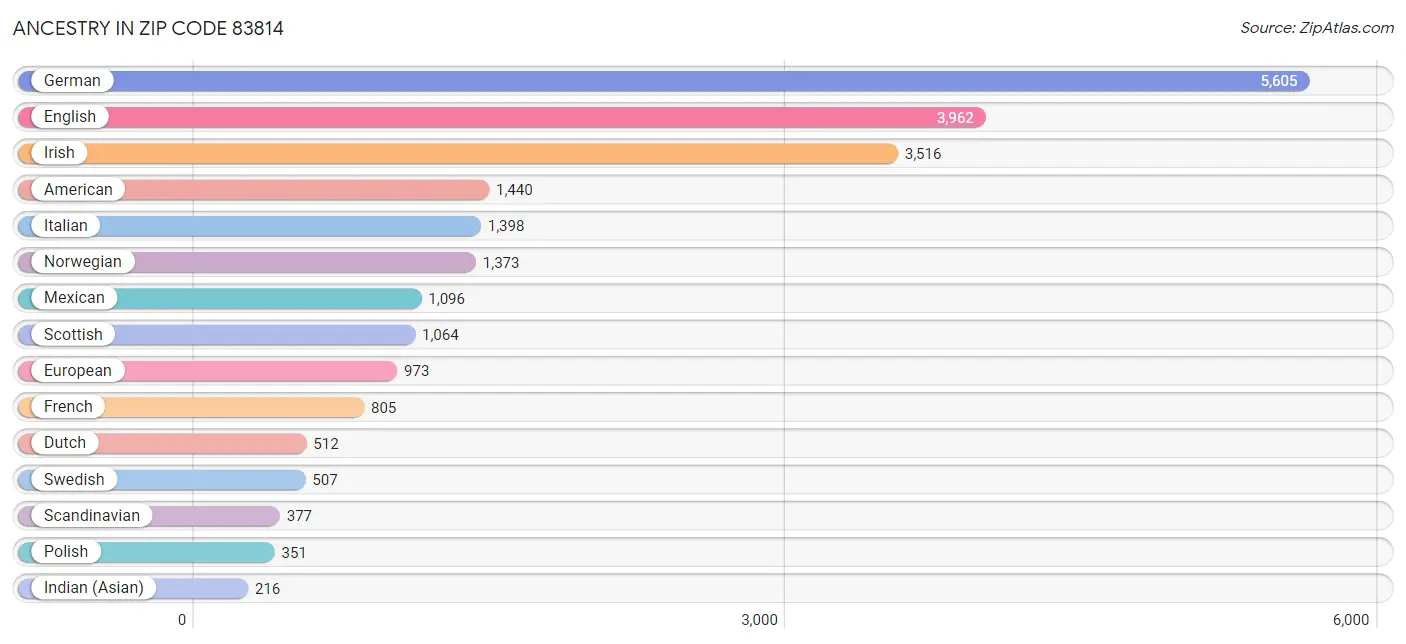
Task: Click the German bar label
Action: 72,81
